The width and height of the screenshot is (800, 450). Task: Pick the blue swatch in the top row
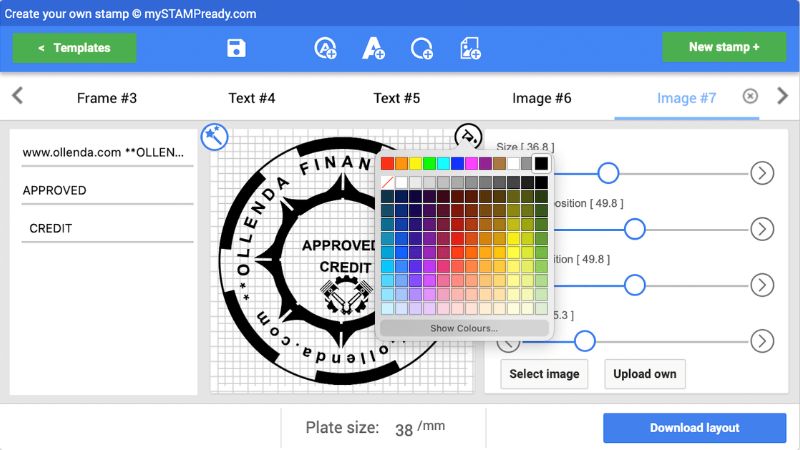tap(457, 163)
